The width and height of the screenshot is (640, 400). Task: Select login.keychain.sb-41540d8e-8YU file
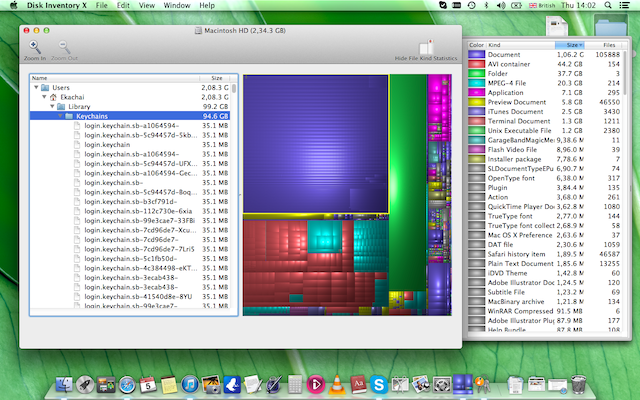pyautogui.click(x=131, y=297)
